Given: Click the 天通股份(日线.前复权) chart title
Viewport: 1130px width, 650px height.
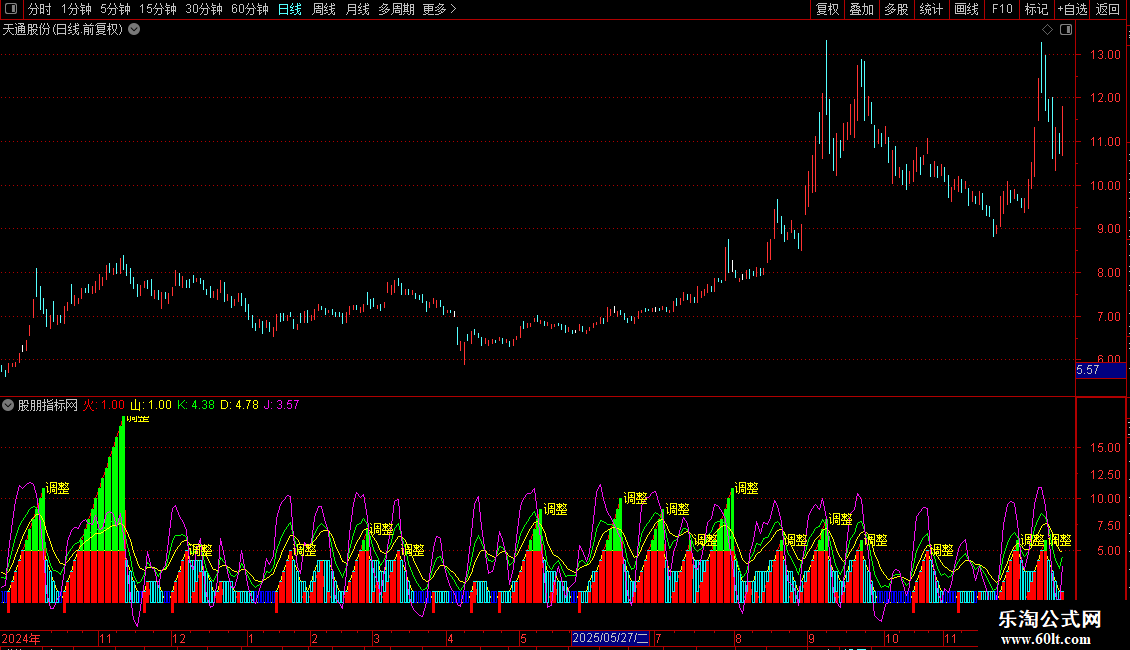Looking at the screenshot, I should pos(63,30).
